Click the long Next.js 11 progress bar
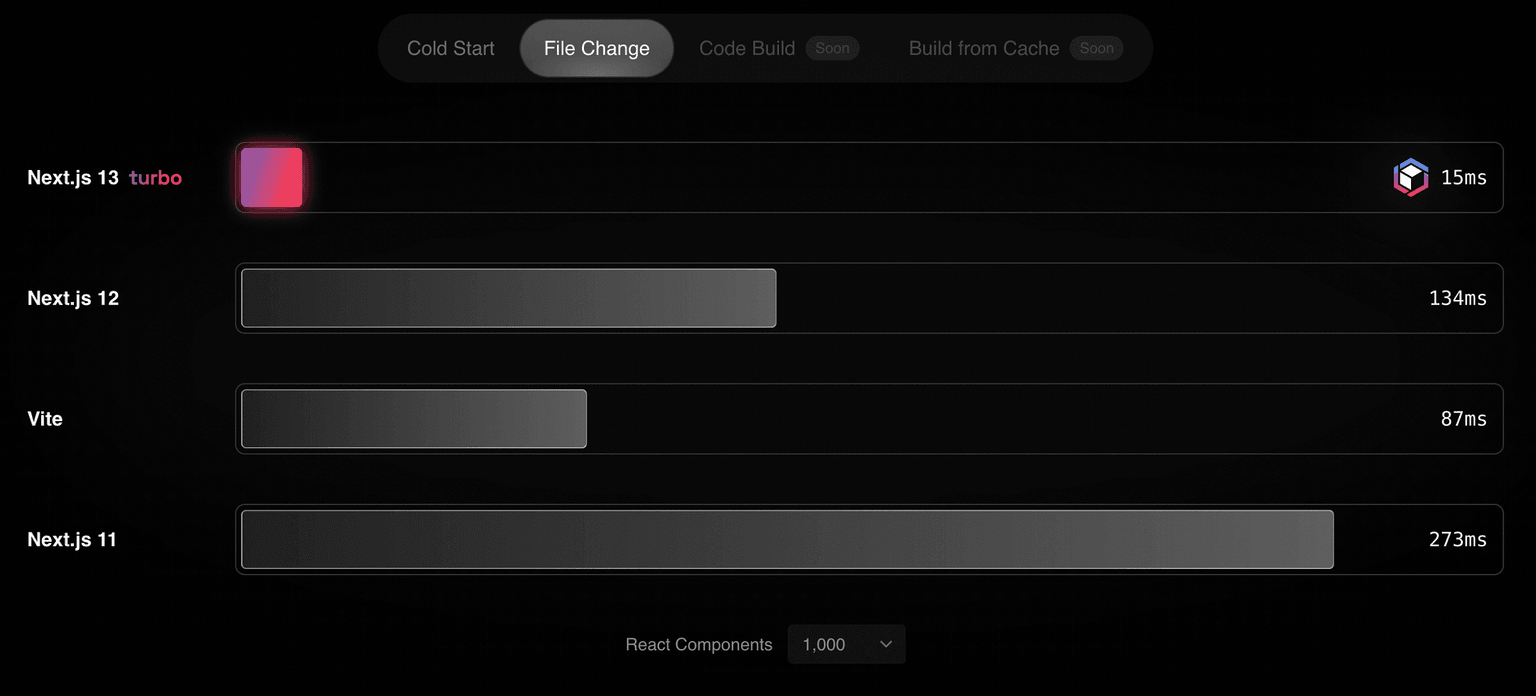1536x696 pixels. pos(787,540)
